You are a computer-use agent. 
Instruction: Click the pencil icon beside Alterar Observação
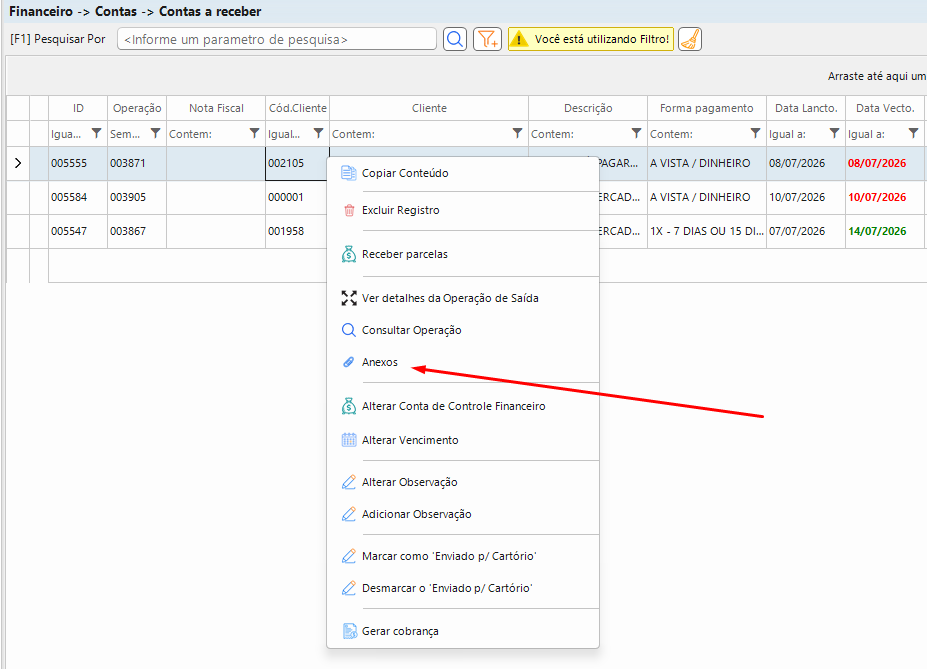349,482
